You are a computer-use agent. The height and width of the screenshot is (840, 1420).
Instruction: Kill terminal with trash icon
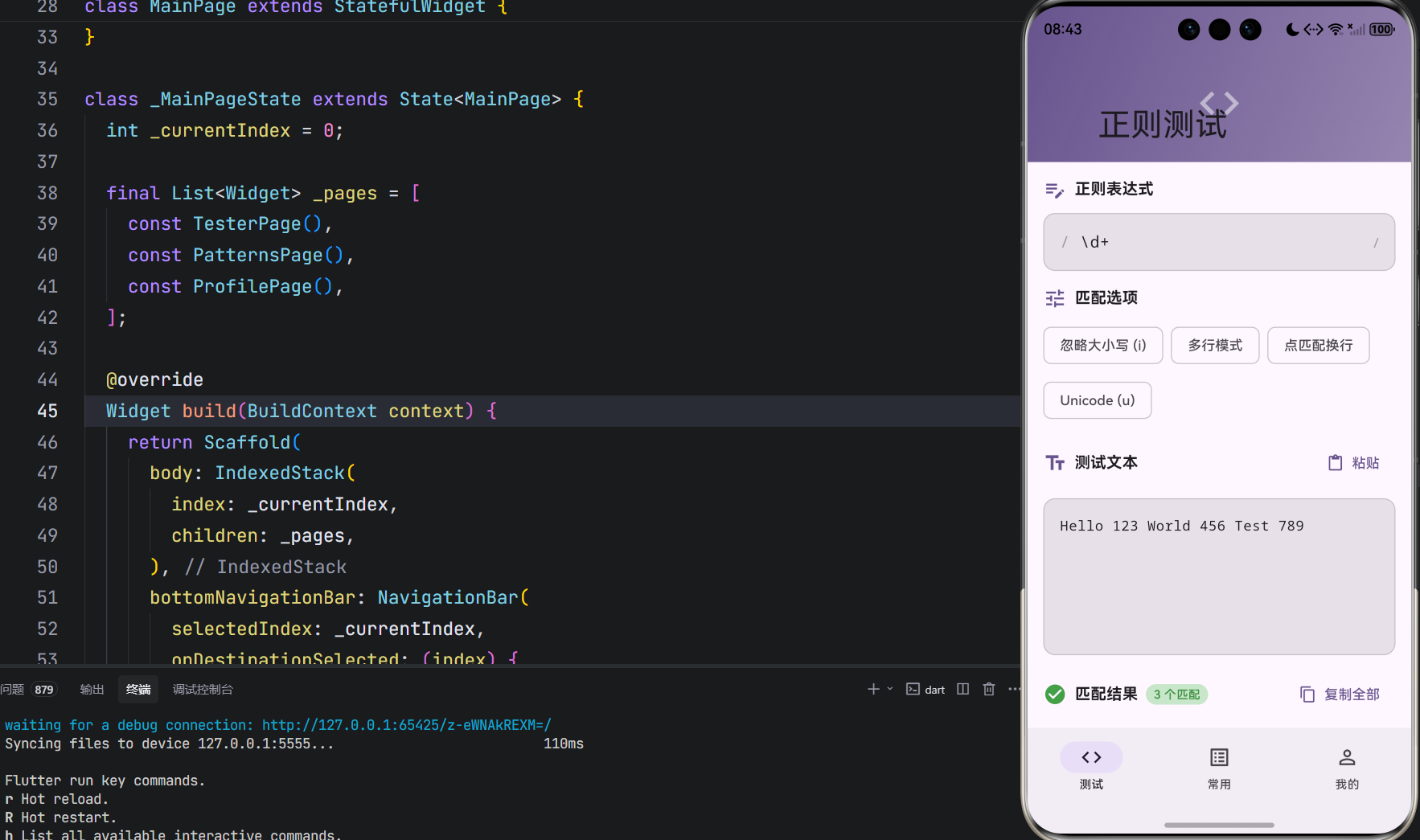(x=989, y=689)
